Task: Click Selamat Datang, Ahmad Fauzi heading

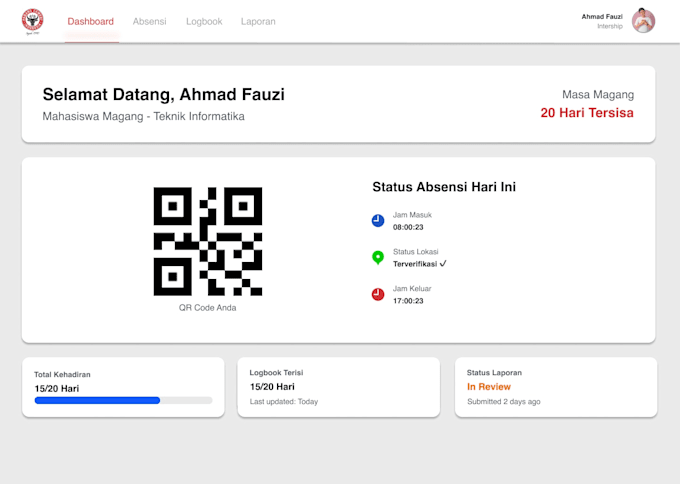Action: tap(163, 94)
